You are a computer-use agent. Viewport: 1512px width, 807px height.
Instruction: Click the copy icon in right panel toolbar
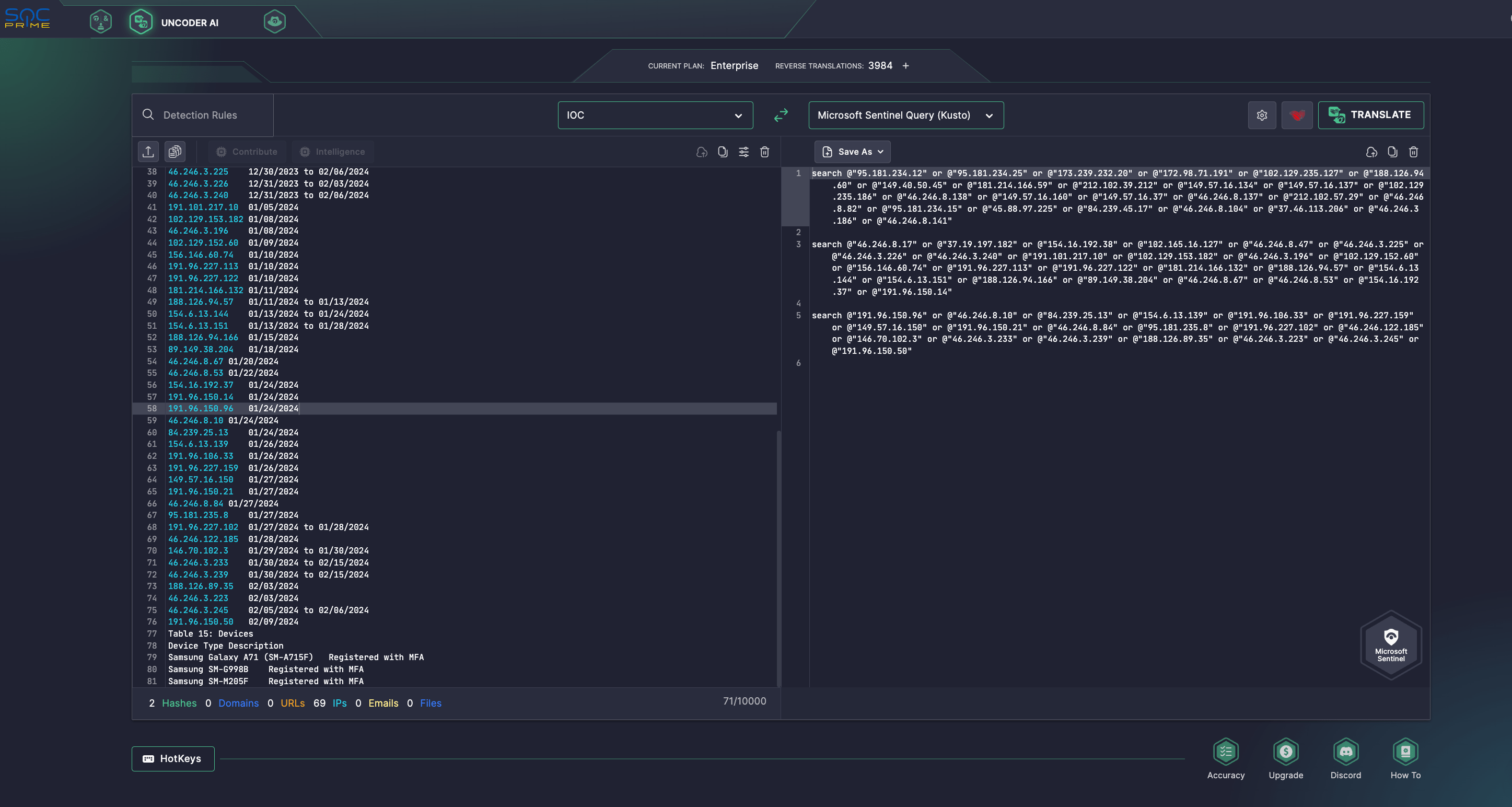coord(1392,152)
